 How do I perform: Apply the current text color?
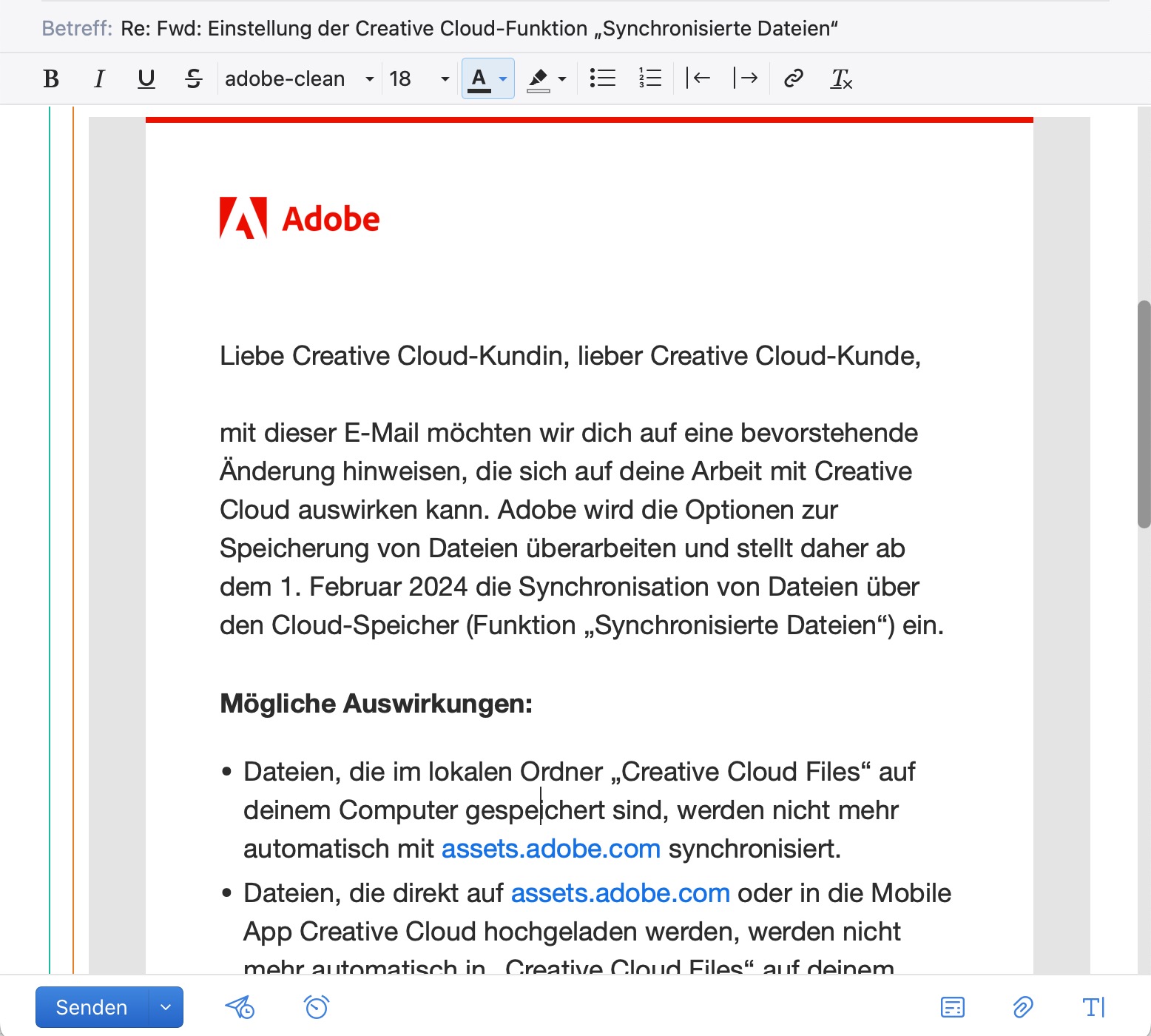tap(479, 78)
